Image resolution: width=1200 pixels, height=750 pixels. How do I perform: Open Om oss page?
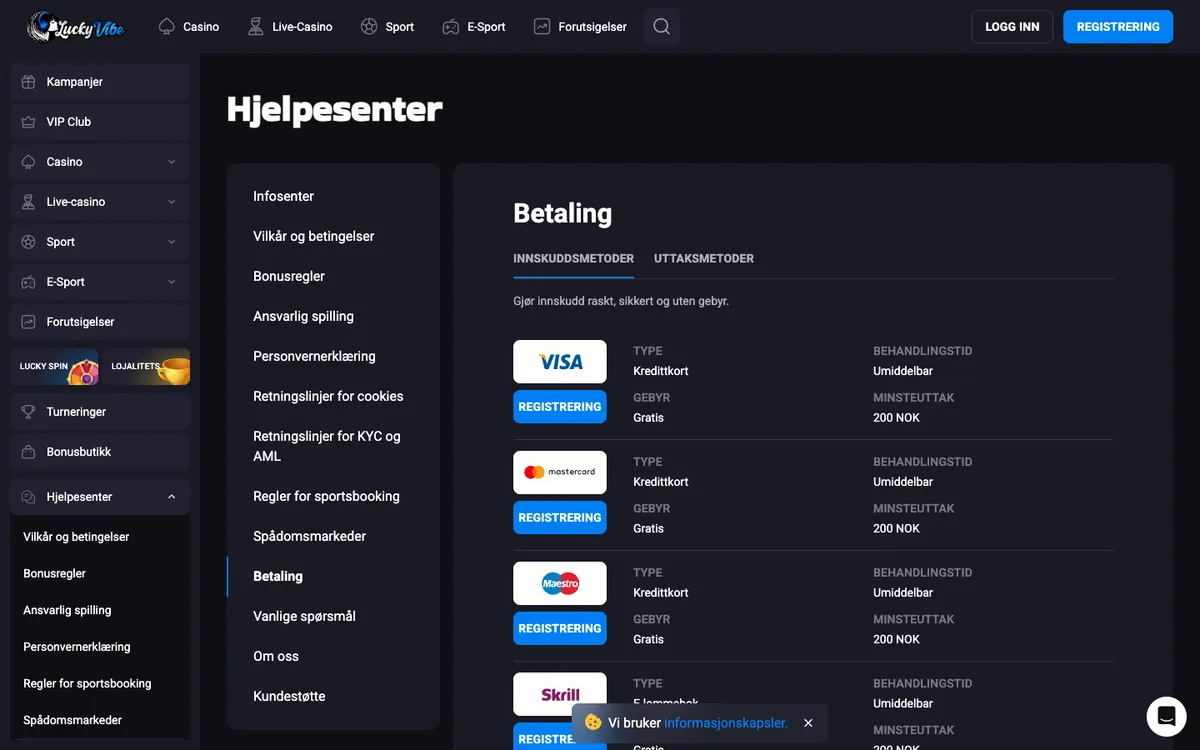[x=276, y=656]
